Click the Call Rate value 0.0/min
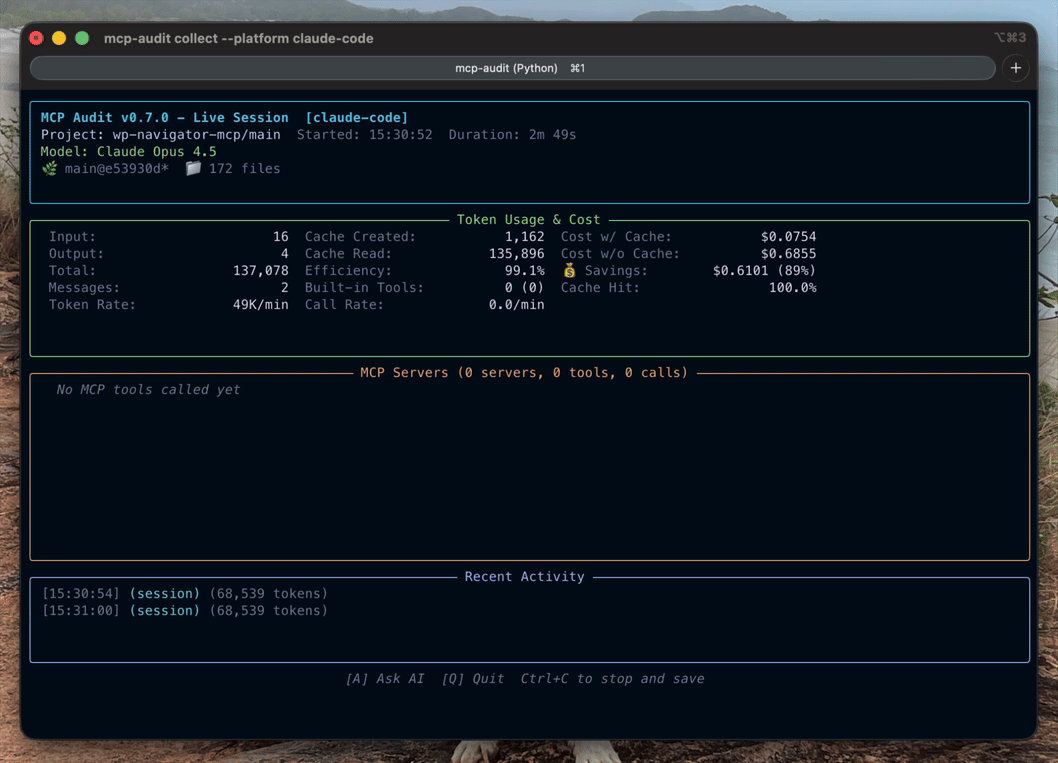This screenshot has width=1058, height=763. [516, 304]
